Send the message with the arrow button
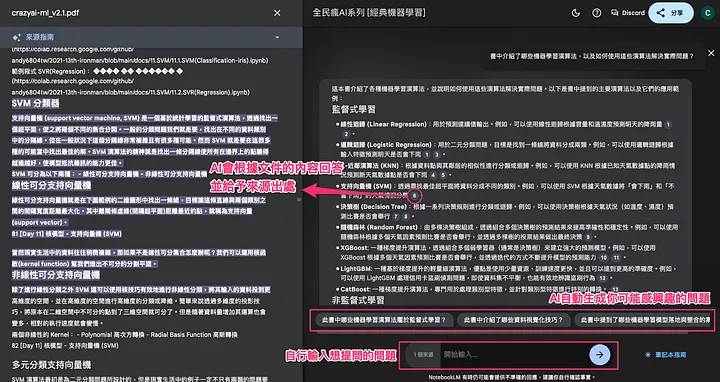720x382 pixels. pos(600,354)
